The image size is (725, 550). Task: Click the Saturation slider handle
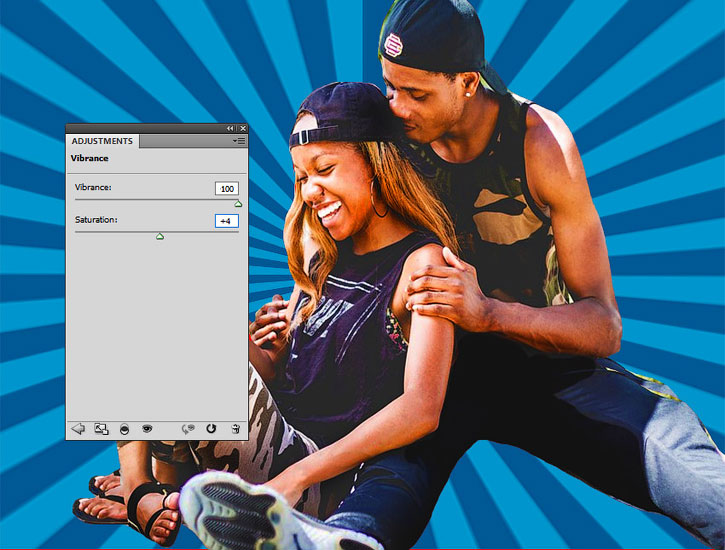(160, 237)
